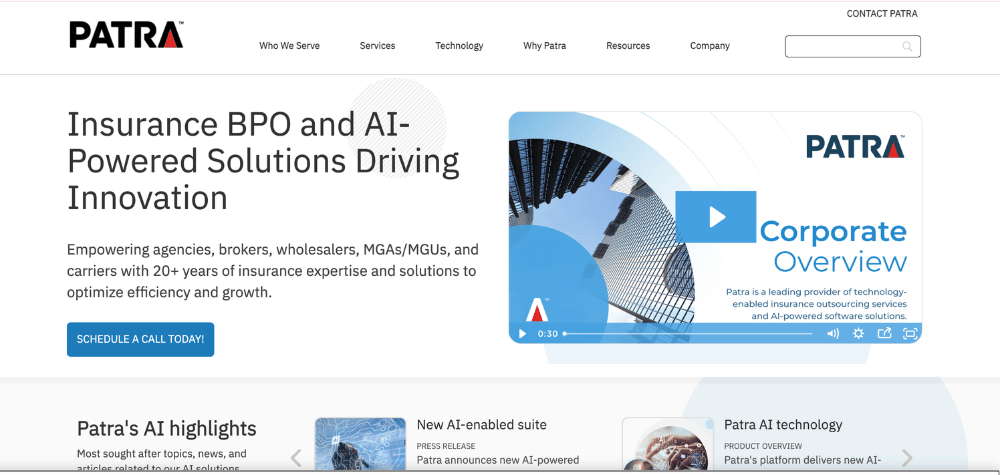Image resolution: width=1000 pixels, height=475 pixels.
Task: Open the New AI-enabled suite article
Action: point(482,425)
